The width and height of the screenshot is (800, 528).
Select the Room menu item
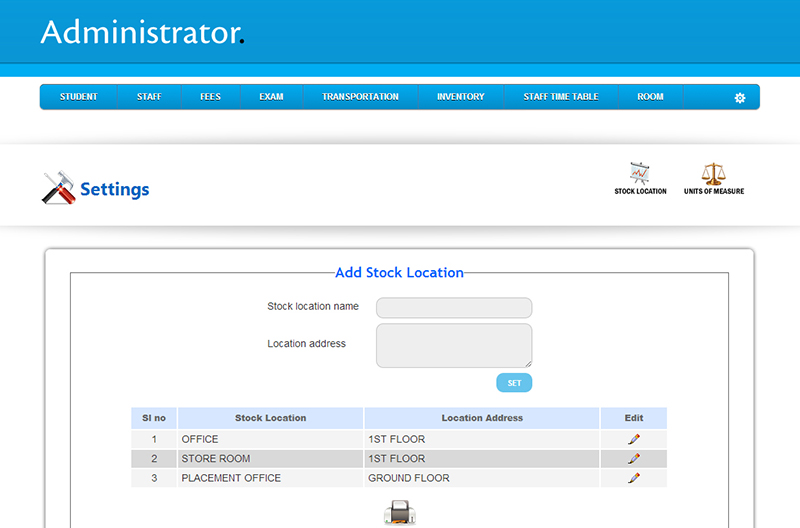click(650, 97)
